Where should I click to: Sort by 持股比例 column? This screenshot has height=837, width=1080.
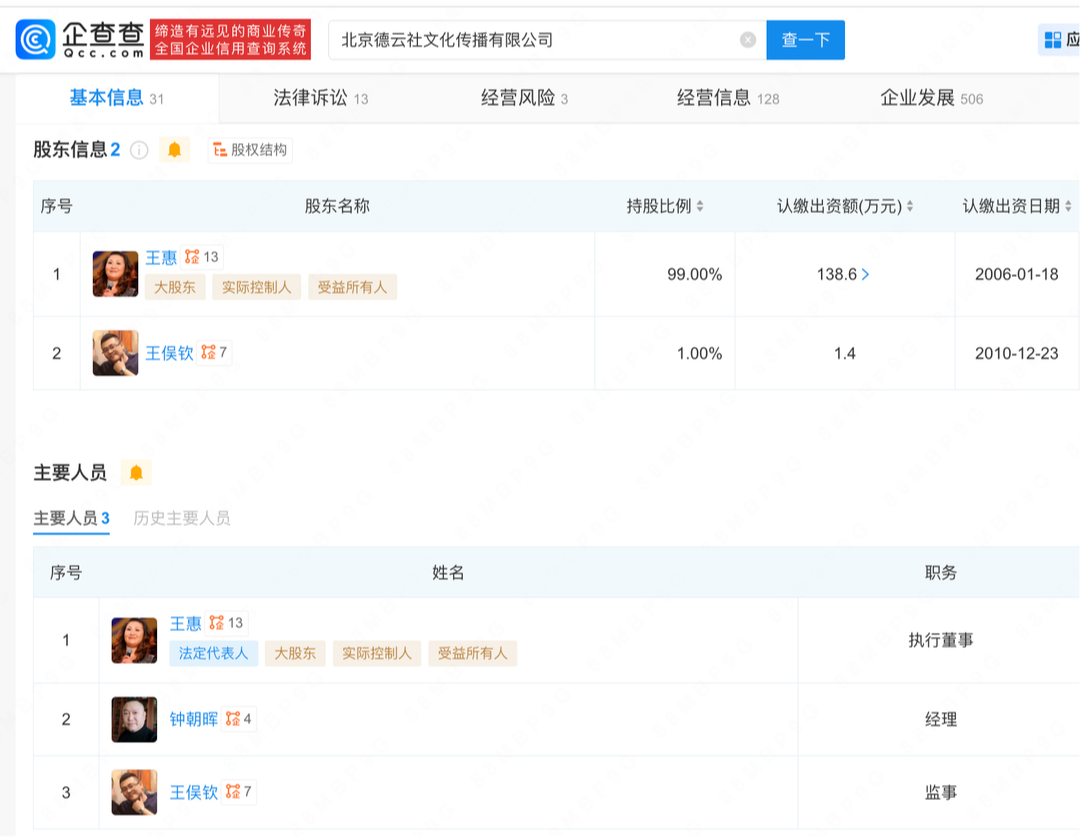(x=700, y=207)
